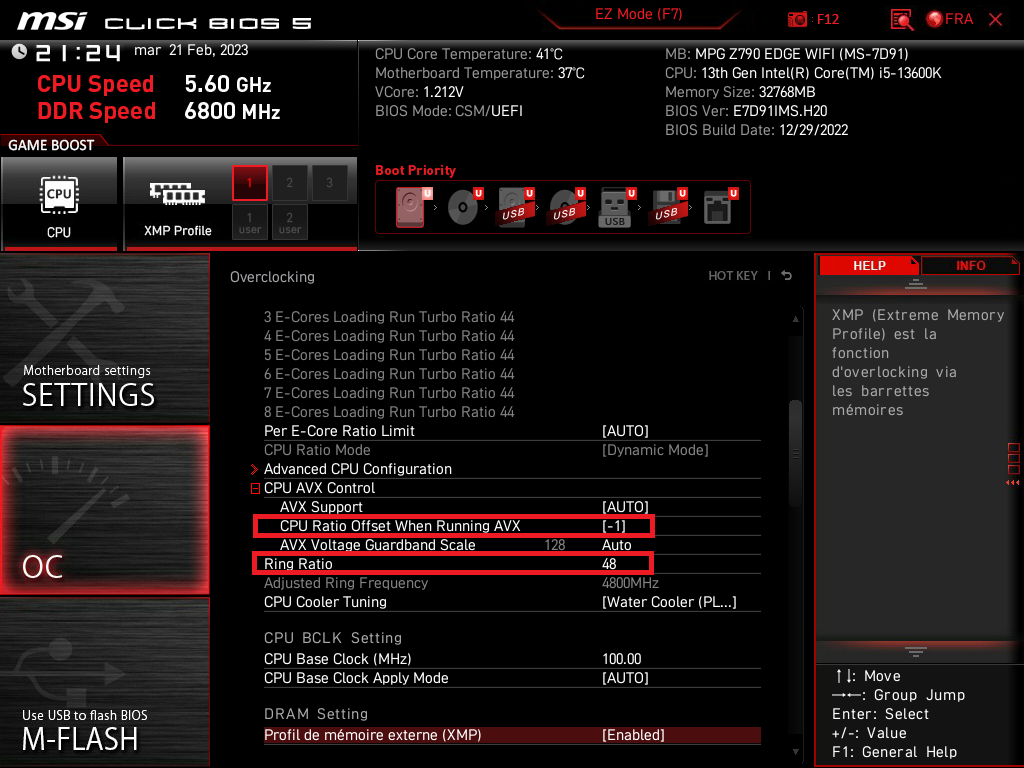This screenshot has height=768, width=1024.
Task: Click the Boot Priority heading
Action: (415, 170)
